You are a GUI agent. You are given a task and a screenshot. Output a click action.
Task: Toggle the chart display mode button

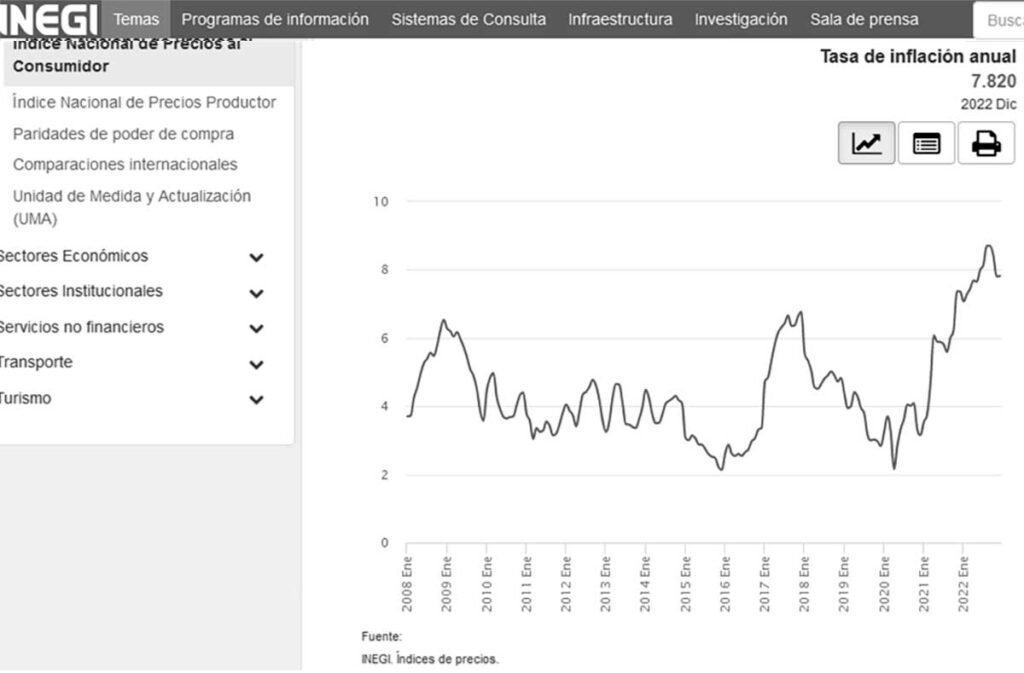pyautogui.click(x=865, y=142)
